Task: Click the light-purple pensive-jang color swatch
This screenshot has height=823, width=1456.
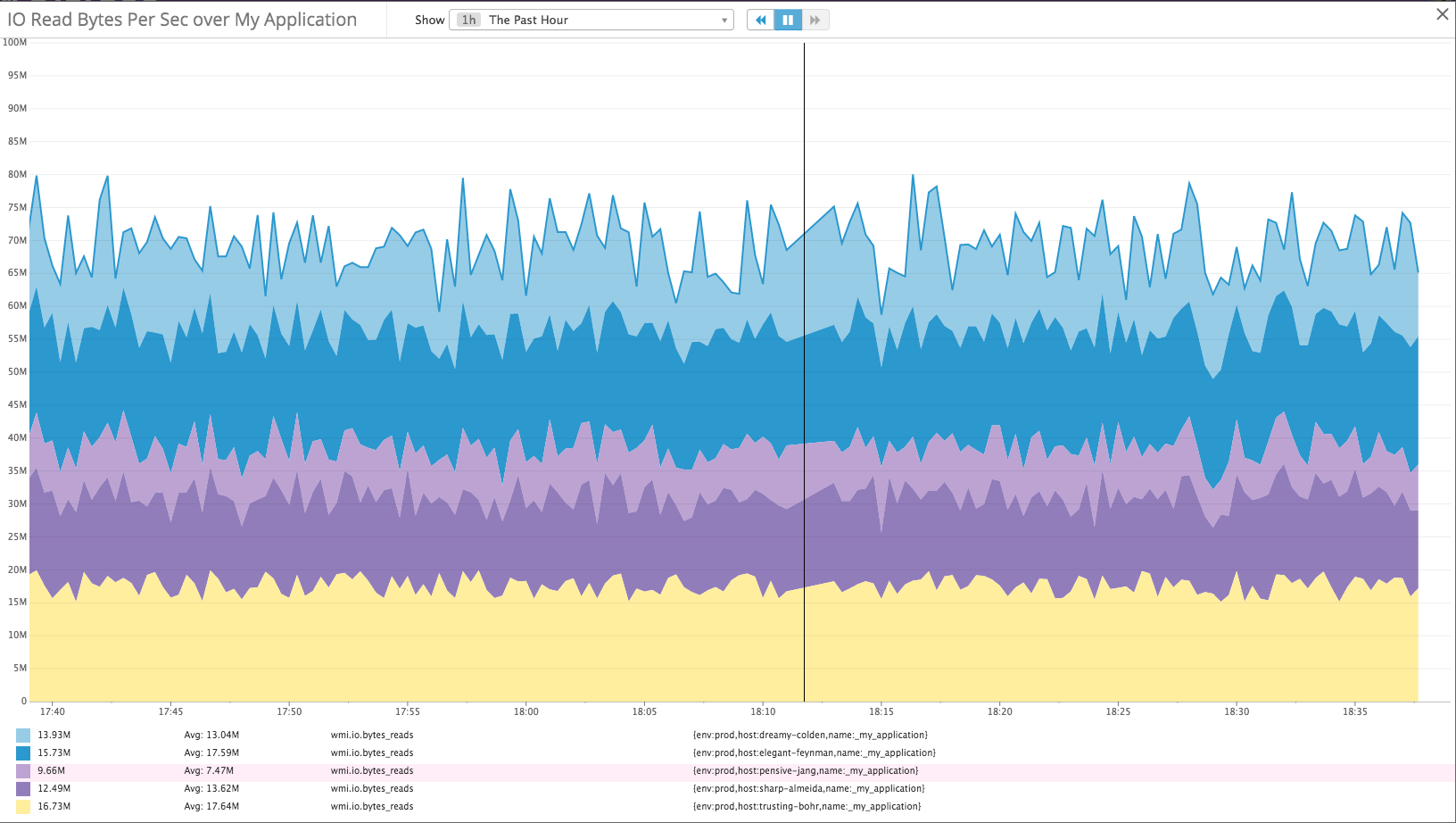Action: (21, 770)
